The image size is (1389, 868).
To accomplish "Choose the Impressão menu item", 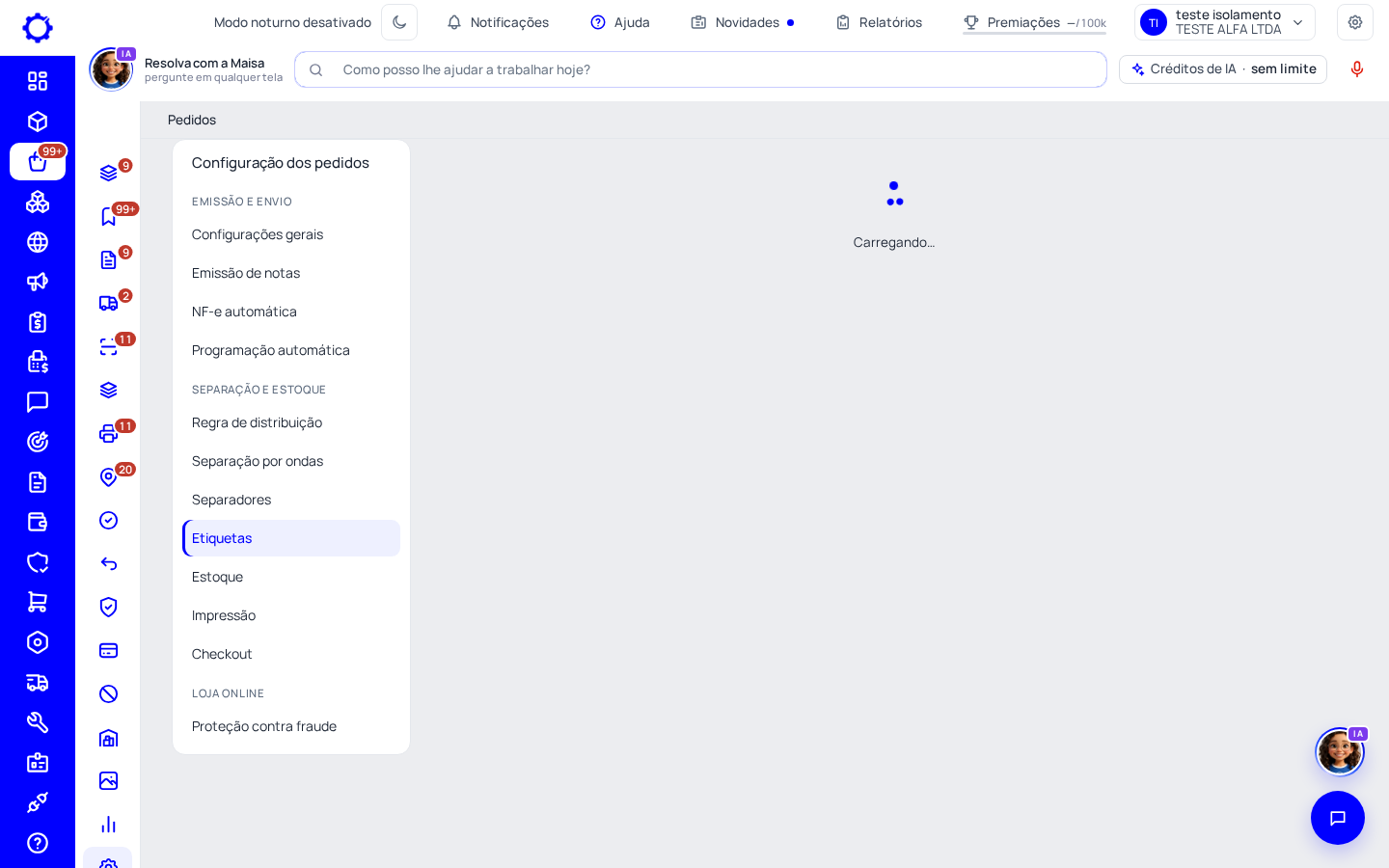I will (x=291, y=615).
